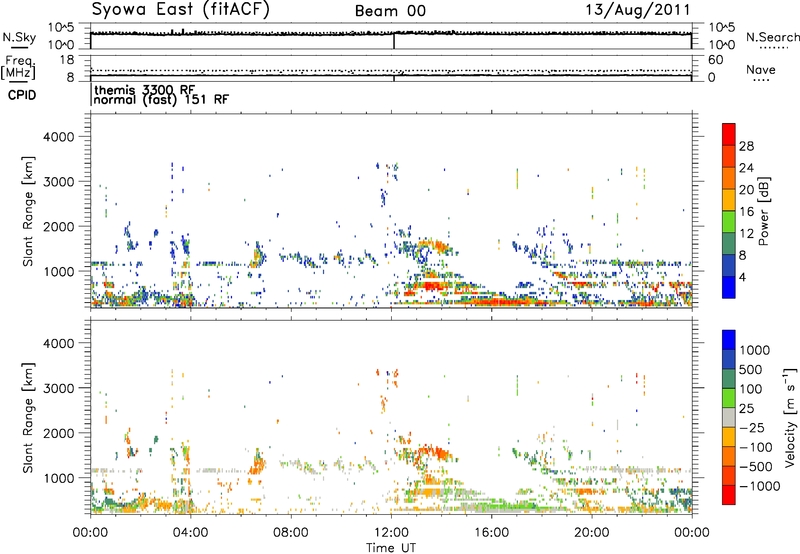Click the '18' frequency axis value
This screenshot has width=800, height=554.
coord(66,60)
